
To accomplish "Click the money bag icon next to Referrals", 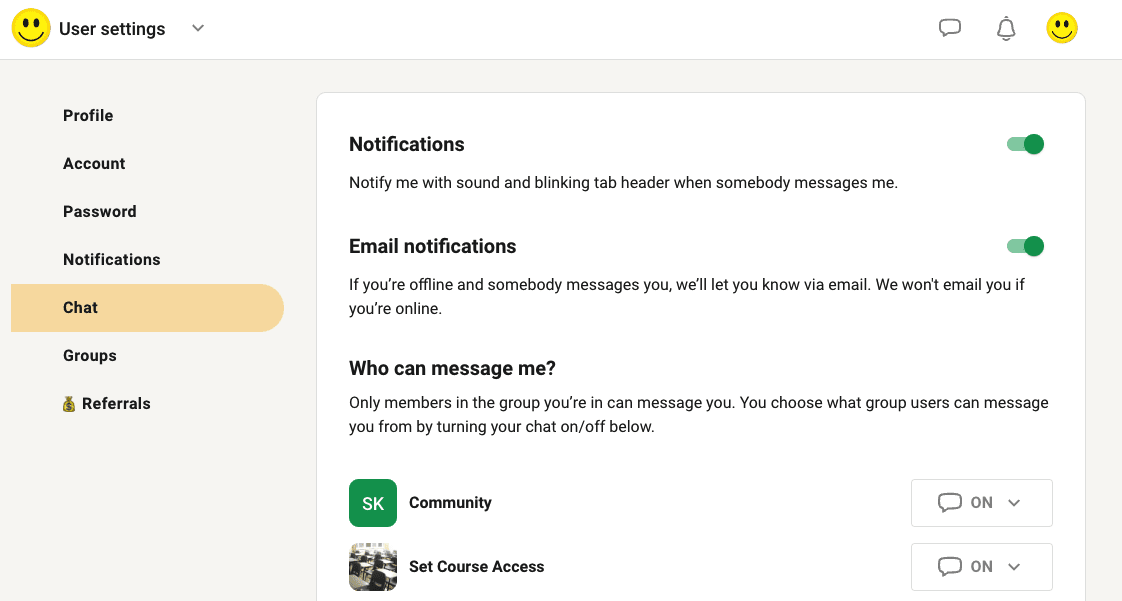I will pos(69,404).
